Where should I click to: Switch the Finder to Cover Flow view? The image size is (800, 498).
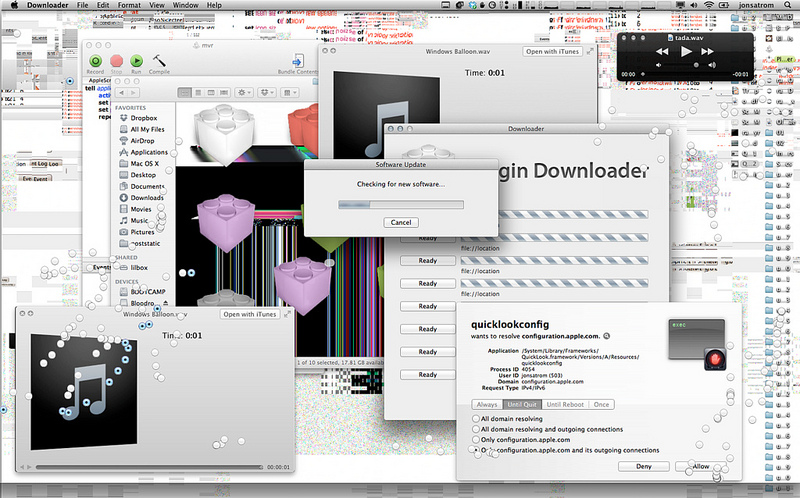(223, 93)
